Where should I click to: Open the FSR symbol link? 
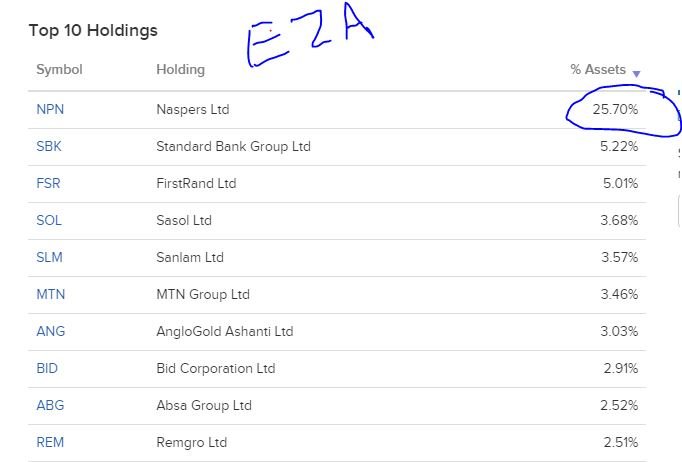[x=48, y=183]
